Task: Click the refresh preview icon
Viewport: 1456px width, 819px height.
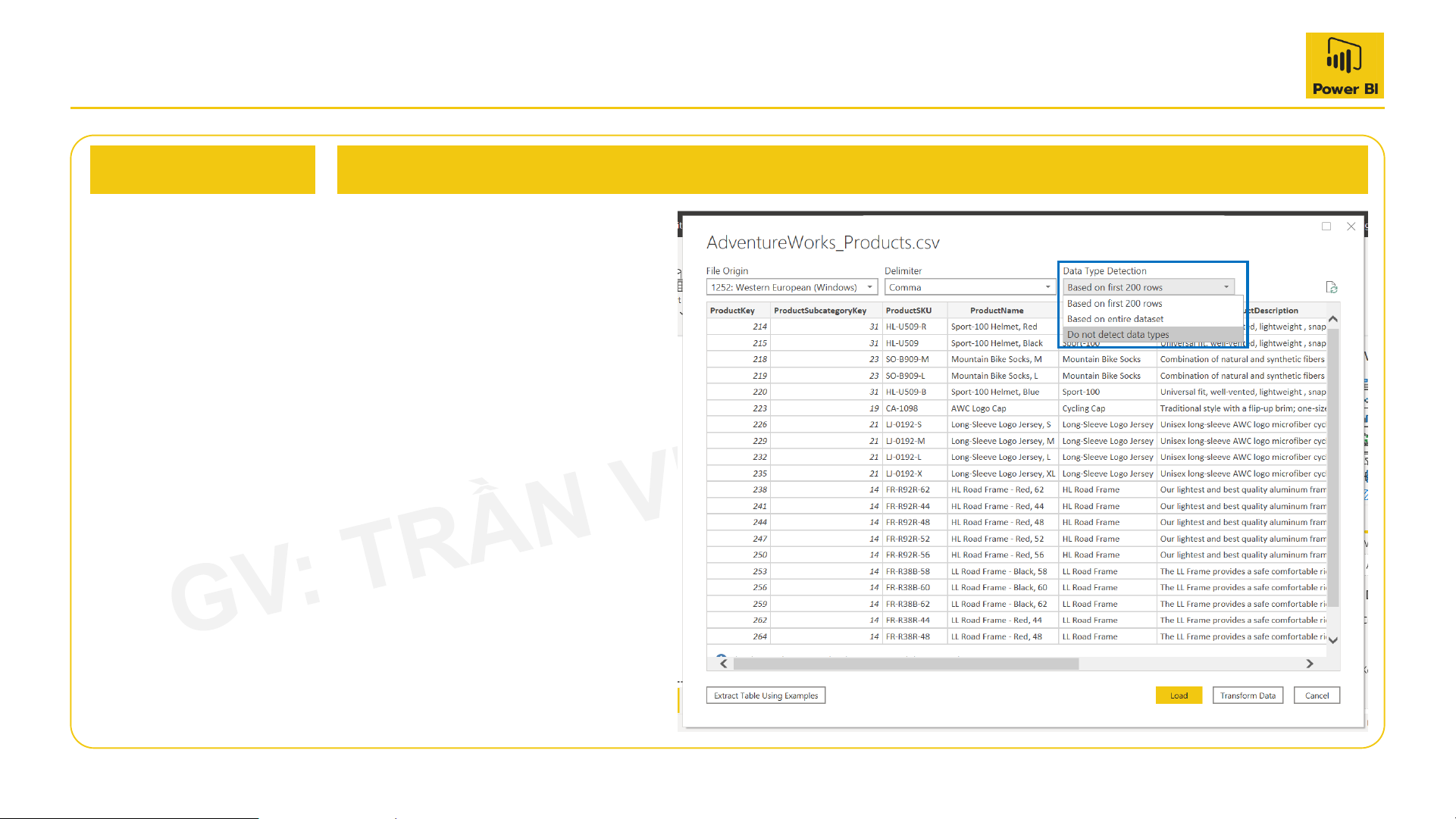Action: (1331, 287)
